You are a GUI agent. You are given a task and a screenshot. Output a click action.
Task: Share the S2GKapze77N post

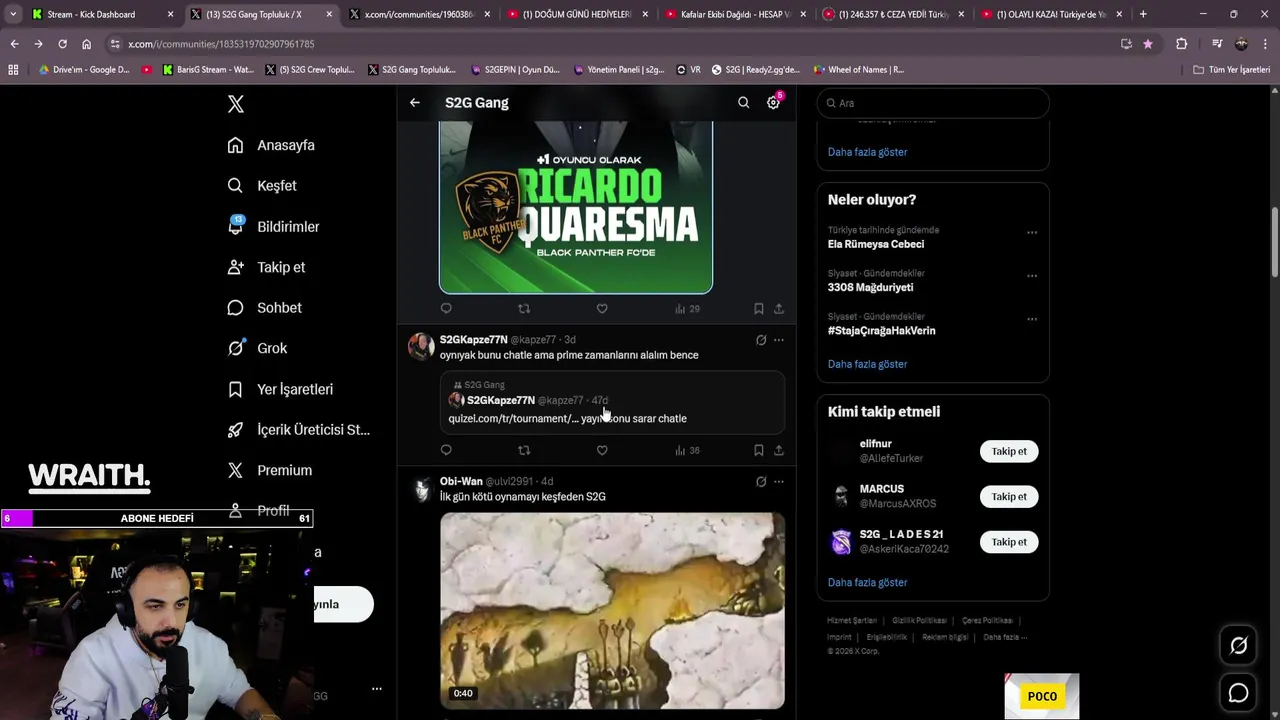coord(779,450)
